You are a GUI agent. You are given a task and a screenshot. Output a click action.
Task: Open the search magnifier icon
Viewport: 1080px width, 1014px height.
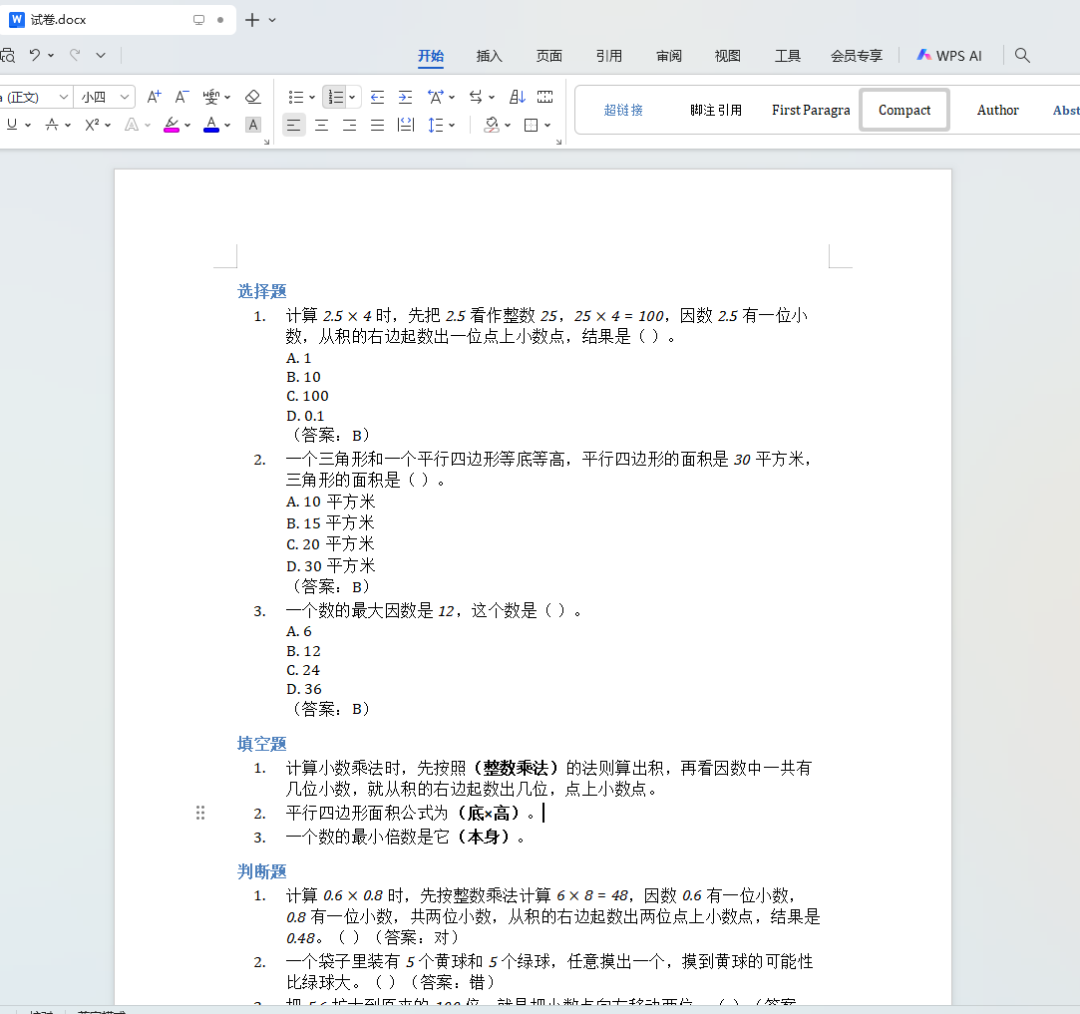point(1022,55)
